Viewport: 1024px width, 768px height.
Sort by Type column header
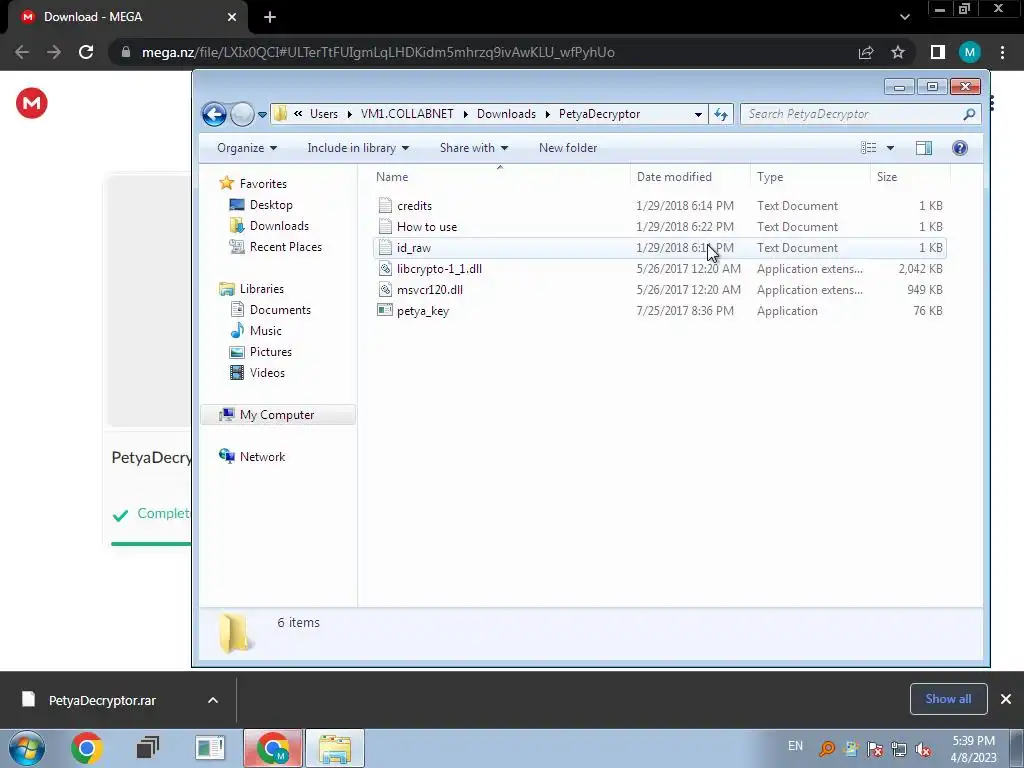point(810,177)
